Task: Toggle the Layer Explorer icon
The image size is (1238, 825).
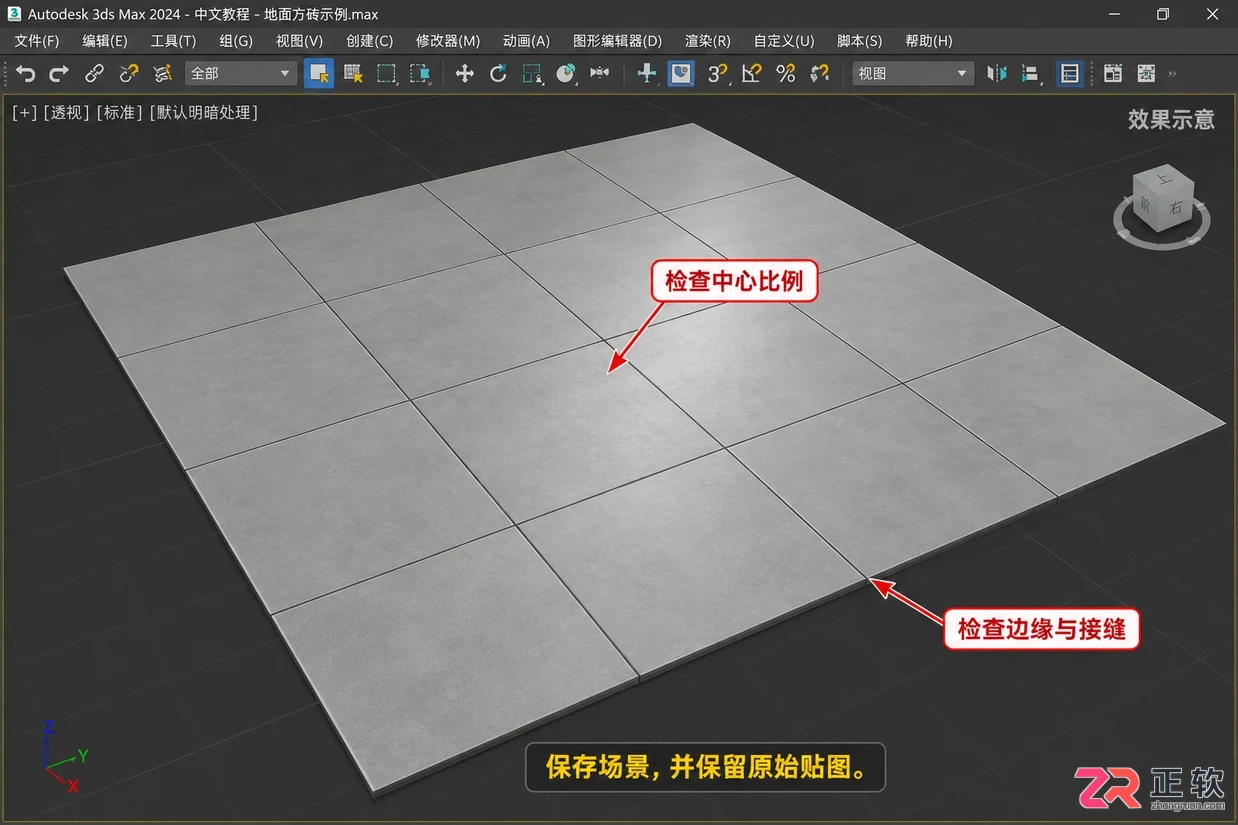Action: tap(1112, 73)
